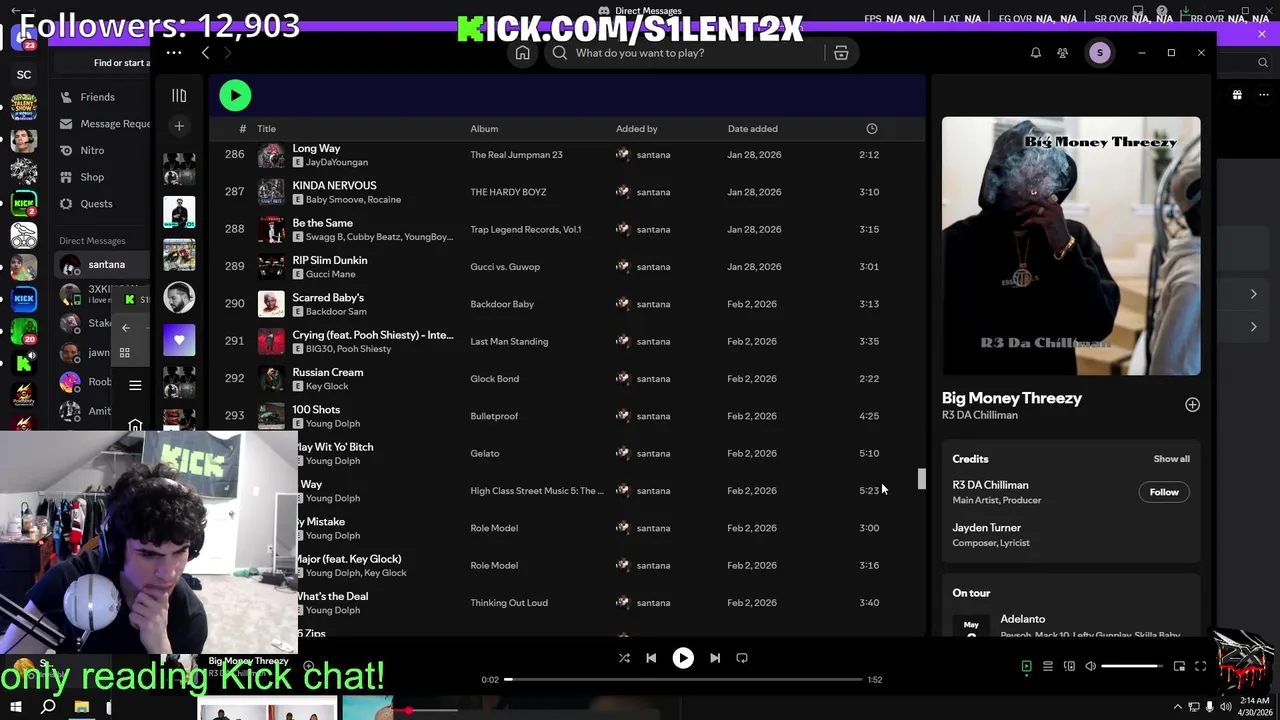Image resolution: width=1280 pixels, height=720 pixels.
Task: Play the playlist with green play button
Action: pyautogui.click(x=235, y=95)
